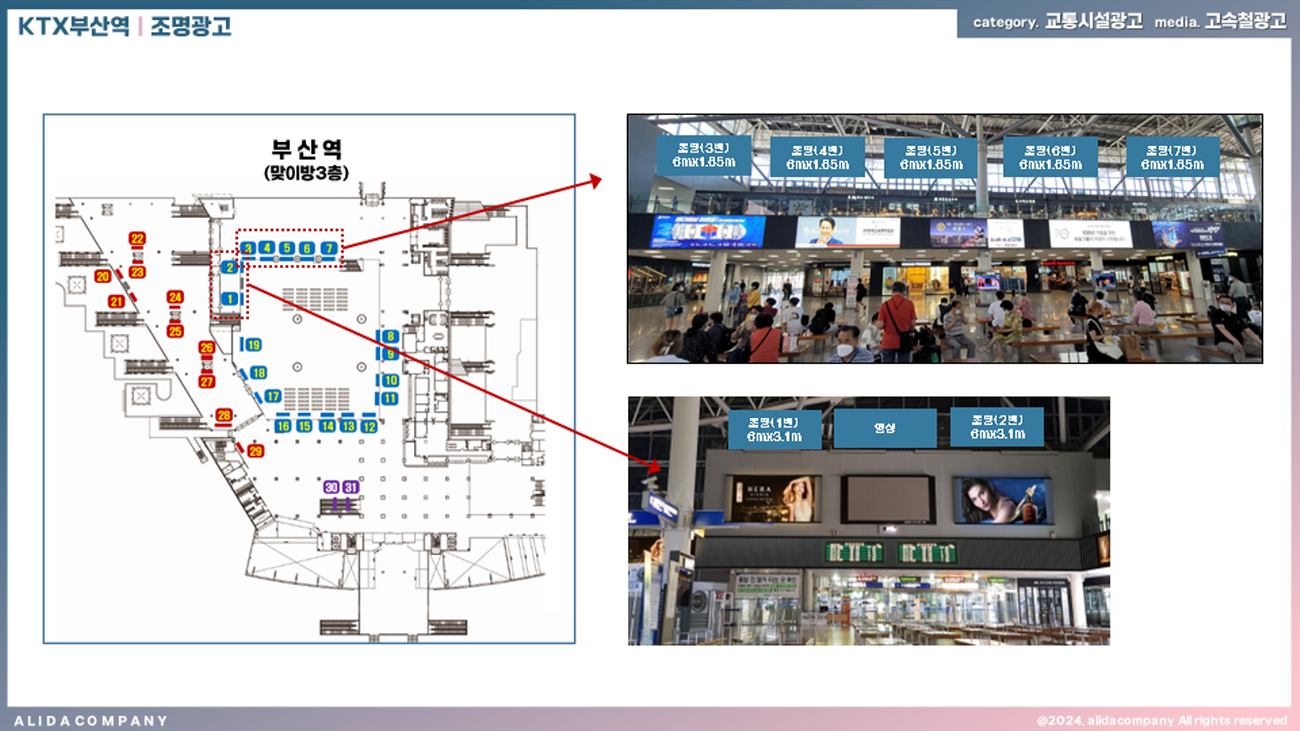Select the 조명(1번) 6mx3.1m label
Viewport: 1300px width, 731px height.
pos(775,428)
